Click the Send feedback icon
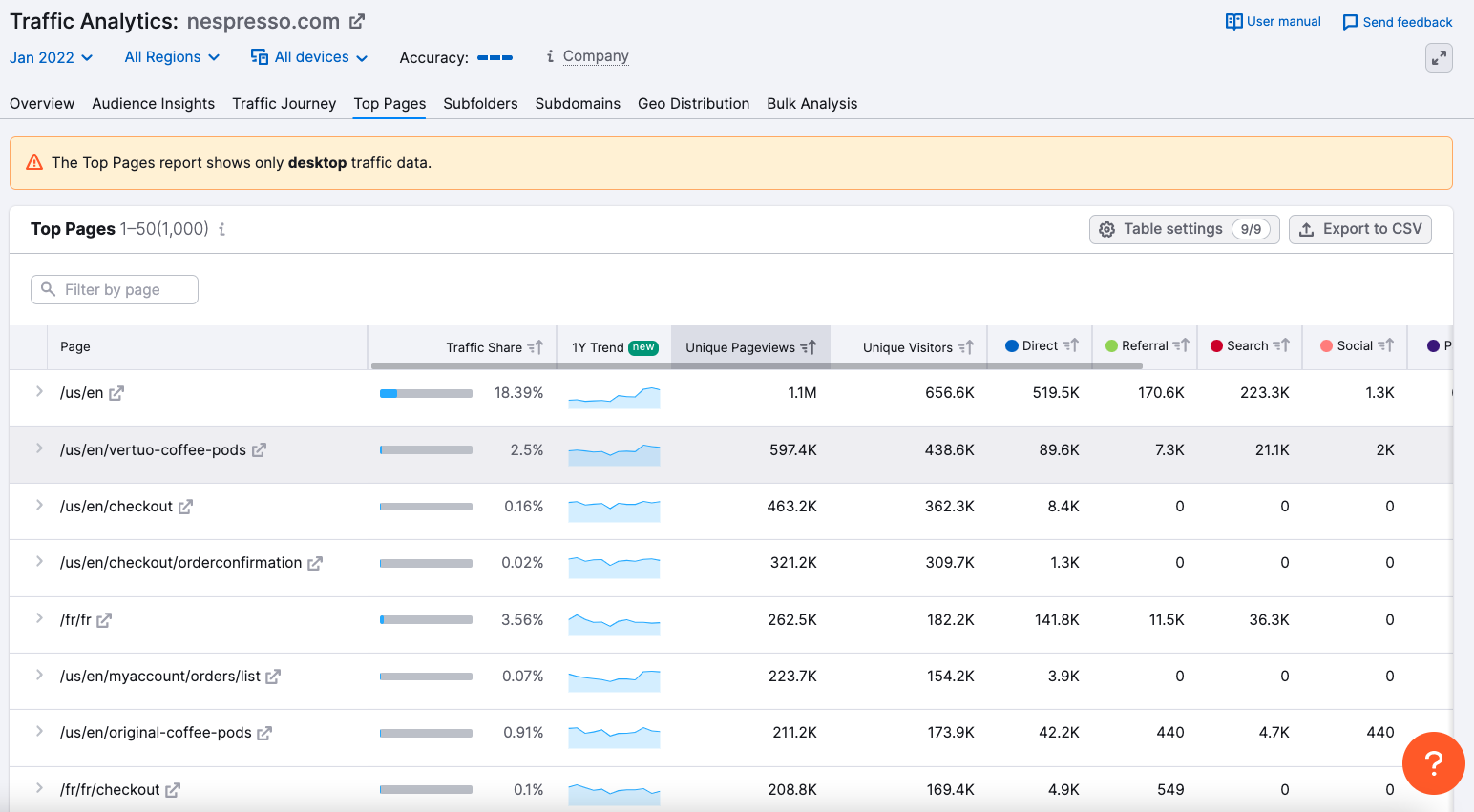 (x=1349, y=21)
